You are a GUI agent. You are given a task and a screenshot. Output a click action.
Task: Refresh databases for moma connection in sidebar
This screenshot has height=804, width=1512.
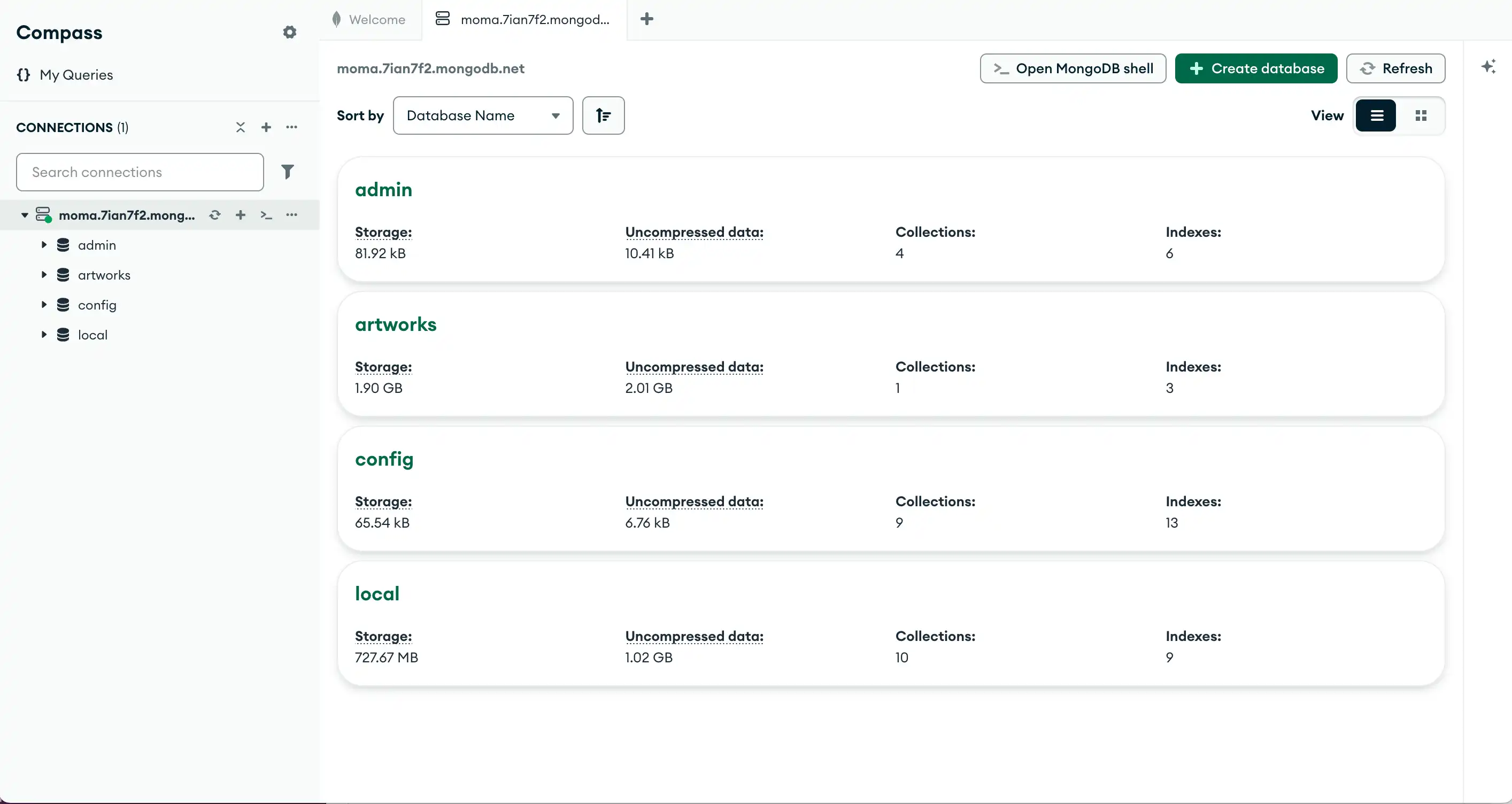tap(215, 215)
